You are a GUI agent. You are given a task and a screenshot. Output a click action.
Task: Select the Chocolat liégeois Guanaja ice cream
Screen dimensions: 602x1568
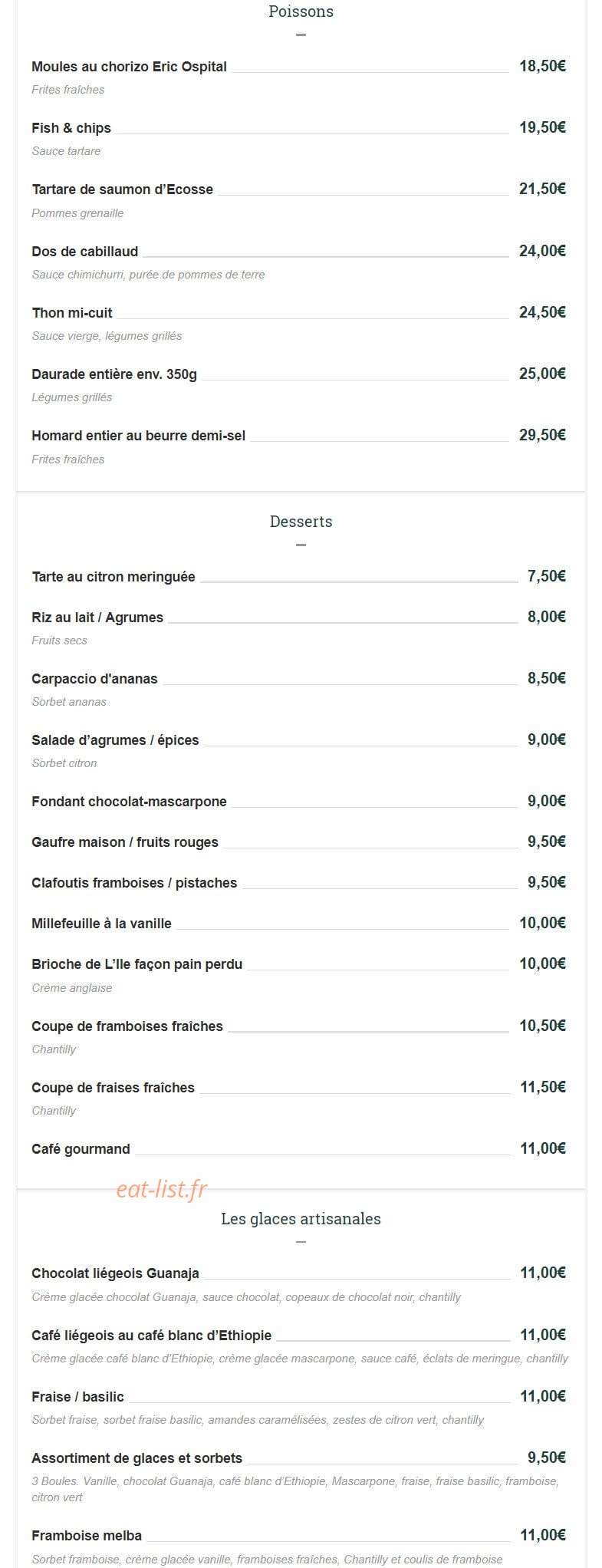(x=115, y=1273)
